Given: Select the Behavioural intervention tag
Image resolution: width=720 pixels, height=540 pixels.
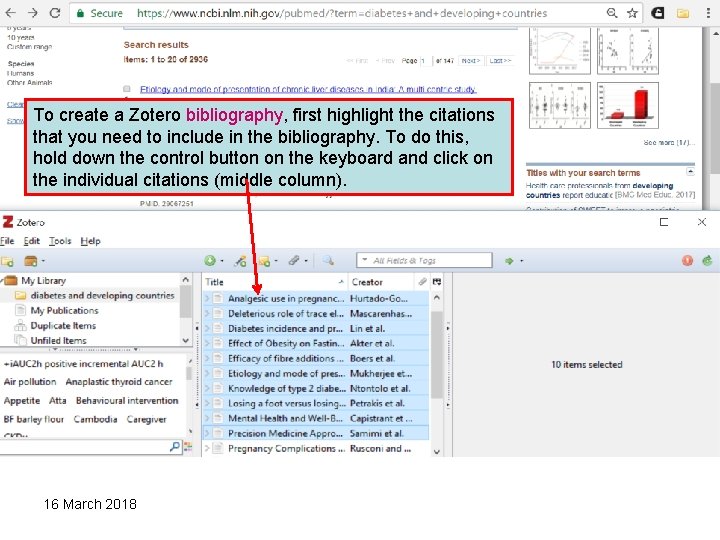Looking at the screenshot, I should [x=127, y=401].
